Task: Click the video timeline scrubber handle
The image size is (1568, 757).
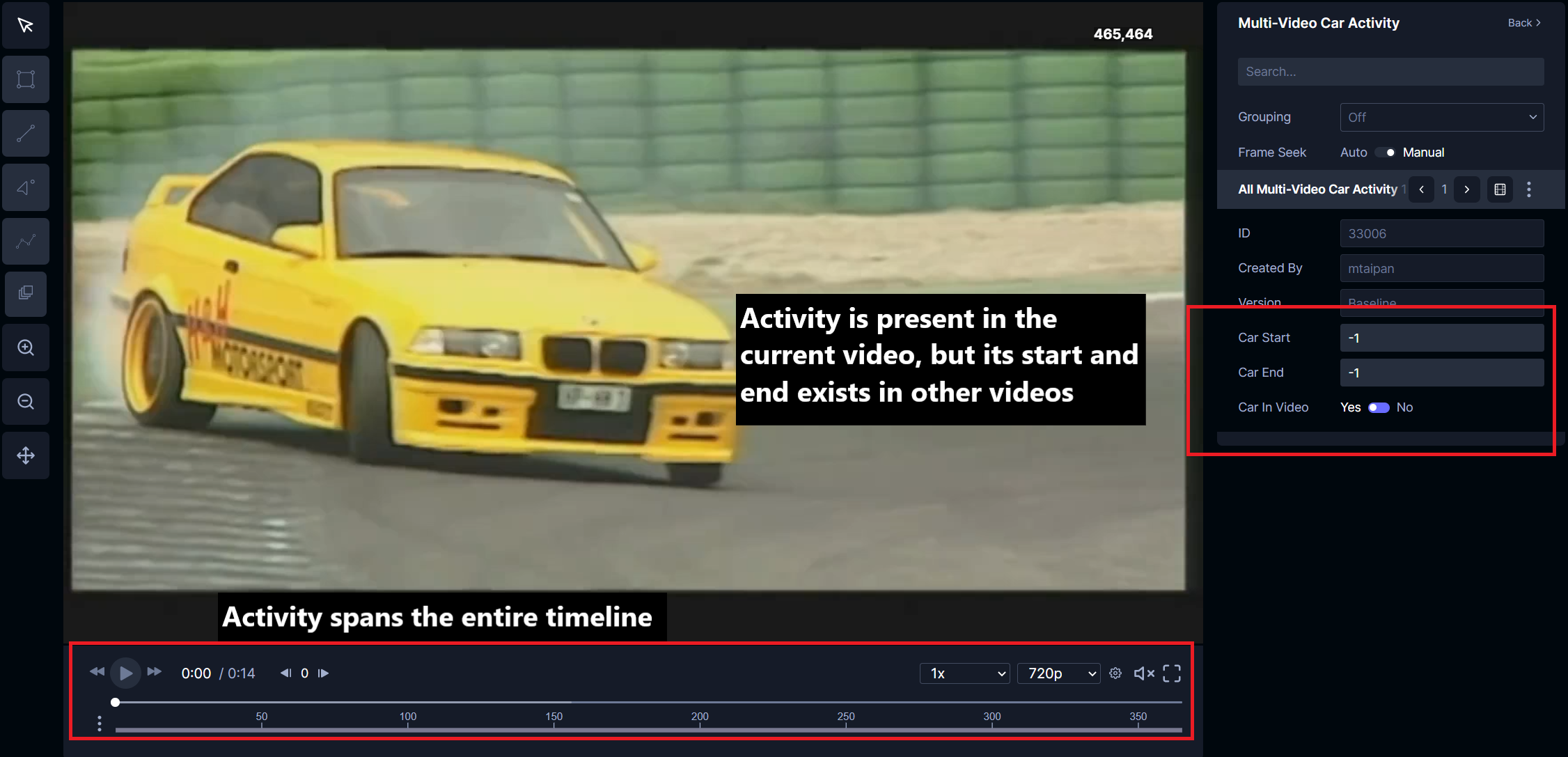Action: [x=116, y=702]
